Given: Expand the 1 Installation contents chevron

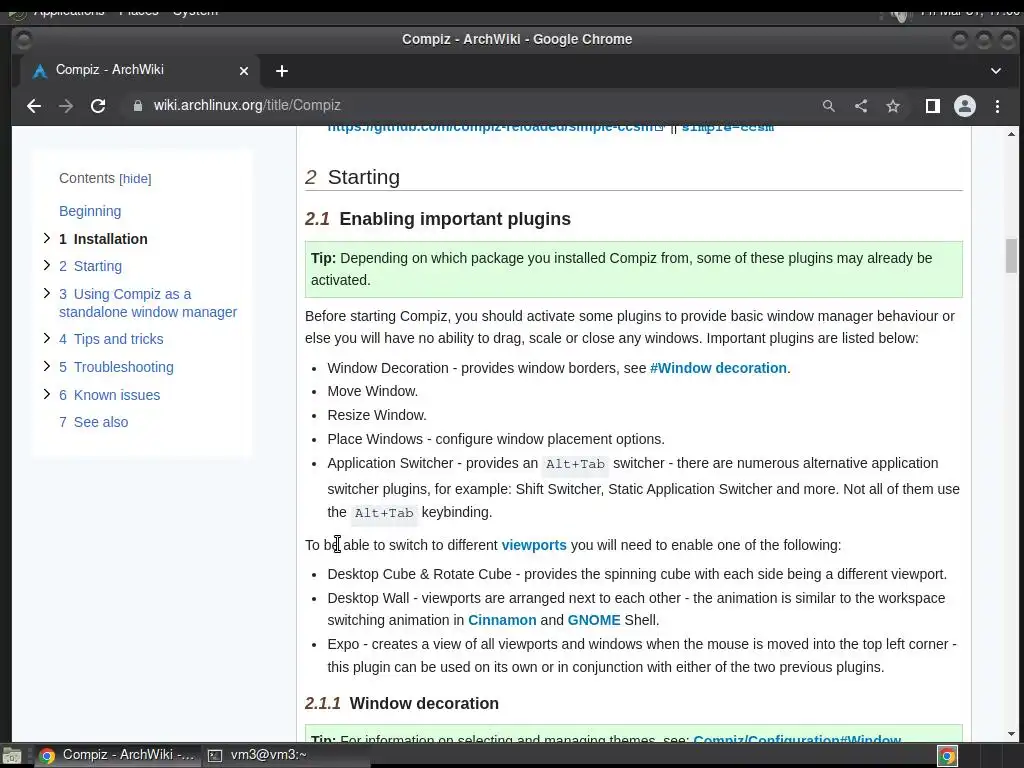Looking at the screenshot, I should click(x=46, y=238).
